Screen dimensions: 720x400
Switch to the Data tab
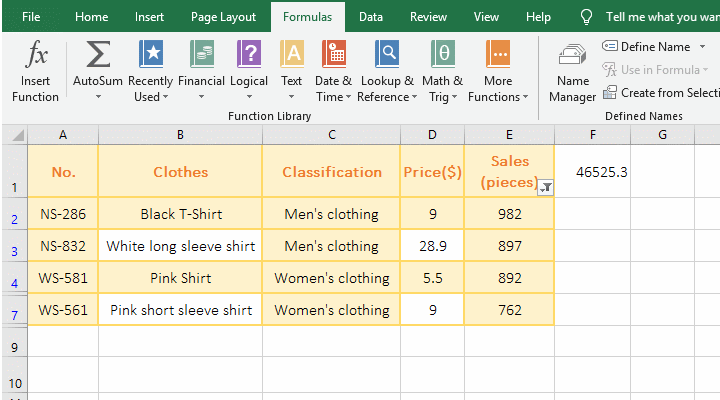coord(371,17)
